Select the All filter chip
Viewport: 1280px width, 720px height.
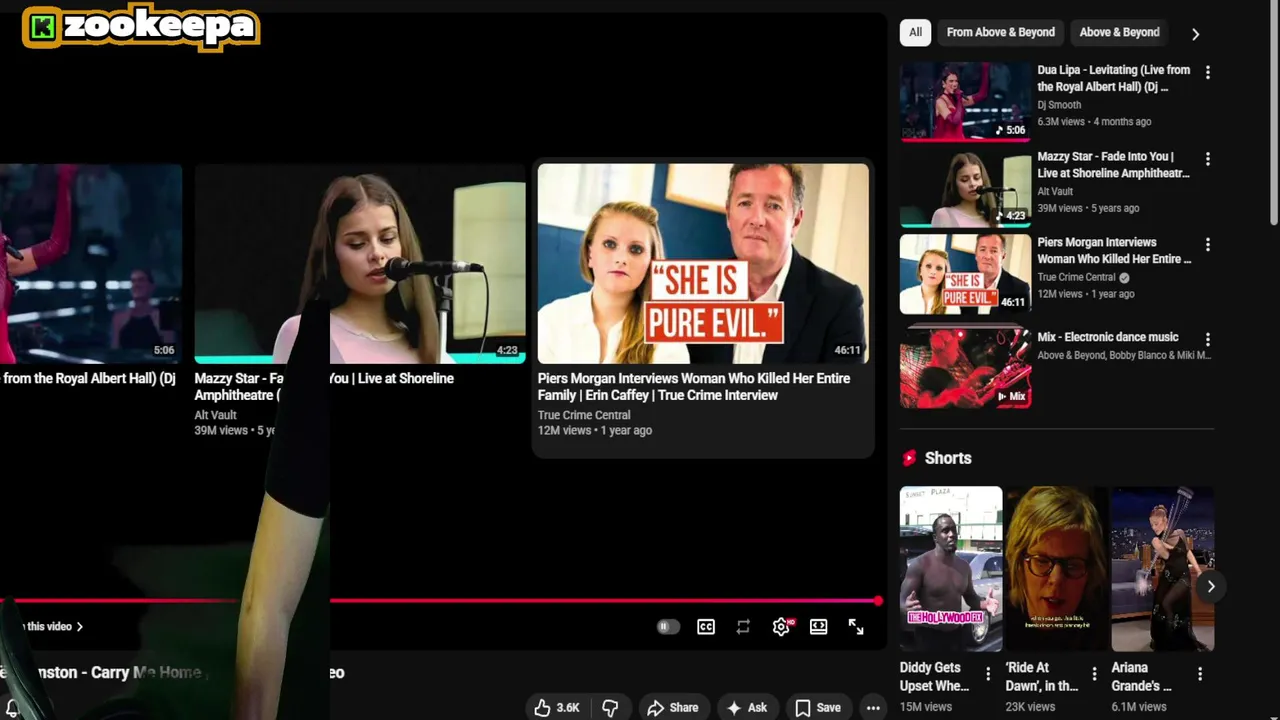click(x=915, y=32)
